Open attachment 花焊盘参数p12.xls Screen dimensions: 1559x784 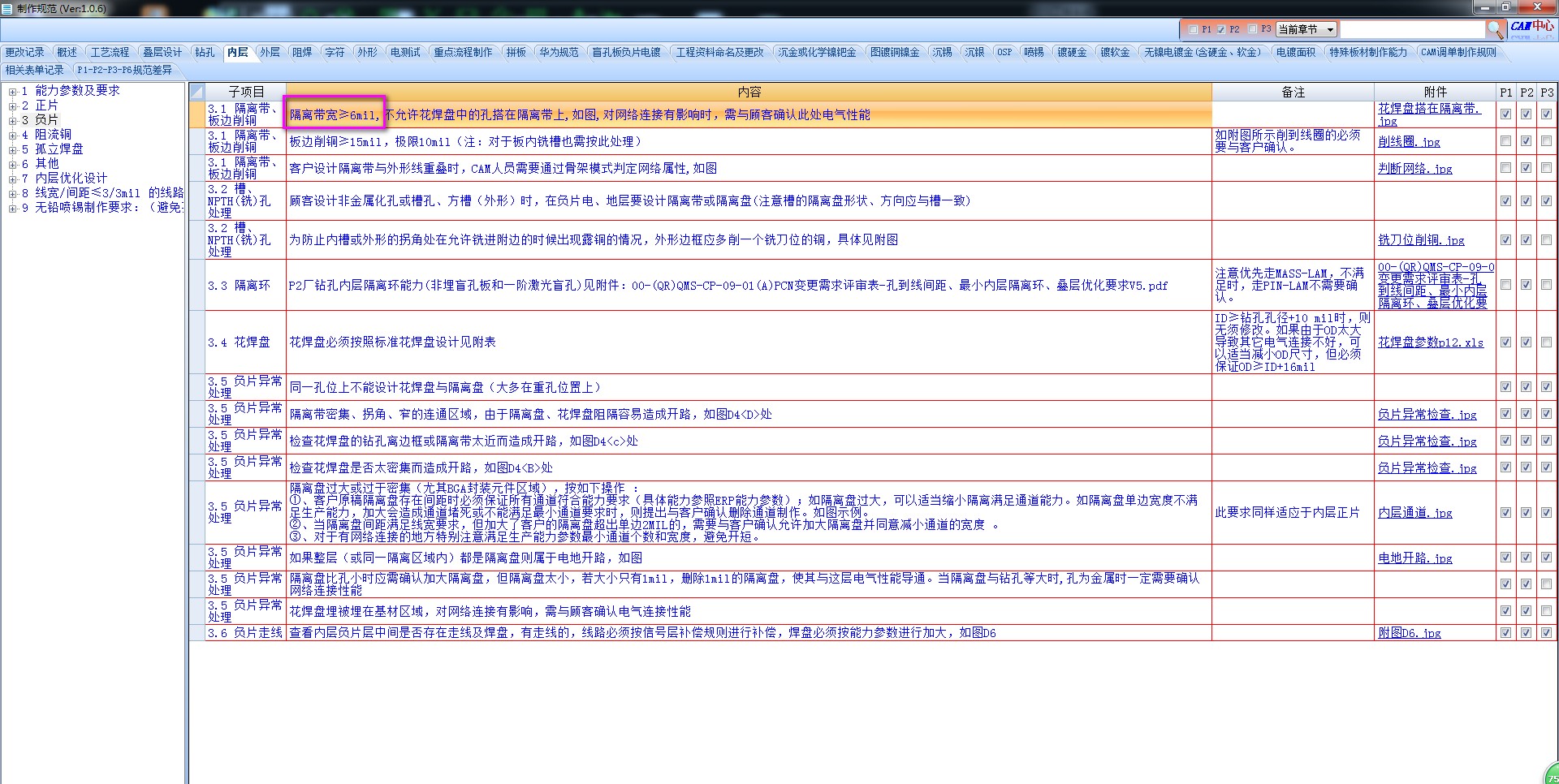(1431, 342)
